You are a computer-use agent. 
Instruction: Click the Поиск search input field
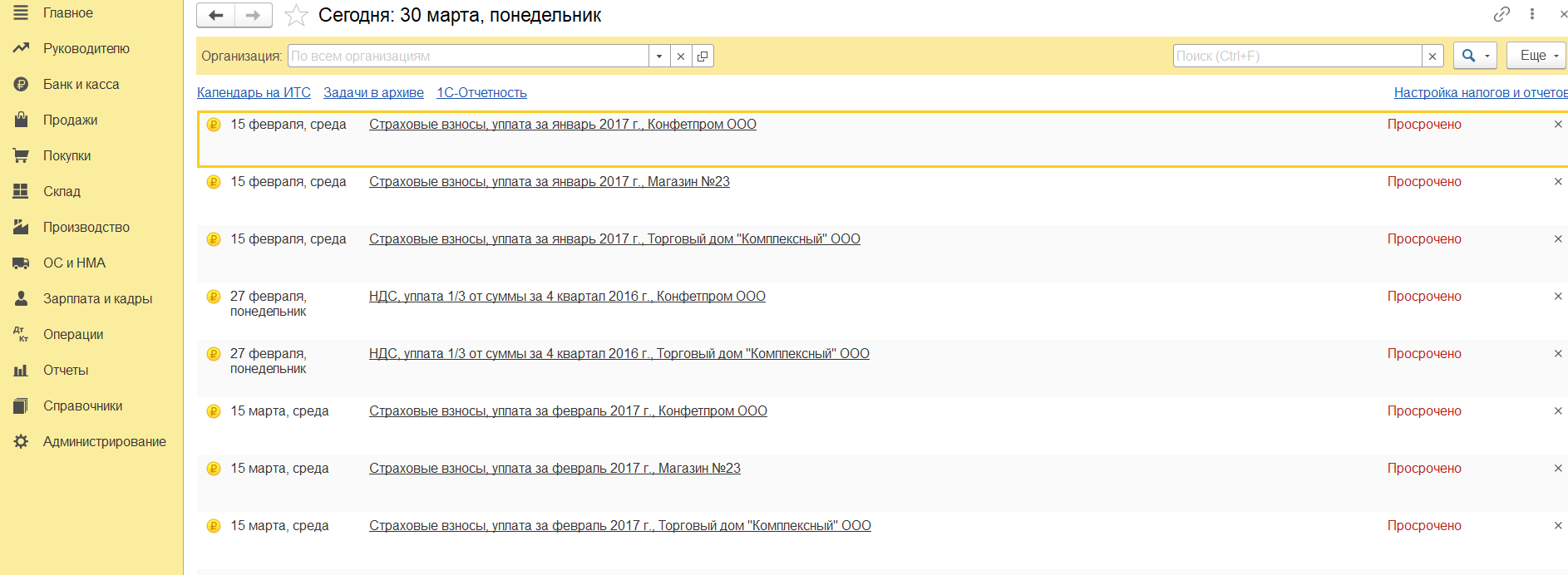coord(1297,56)
